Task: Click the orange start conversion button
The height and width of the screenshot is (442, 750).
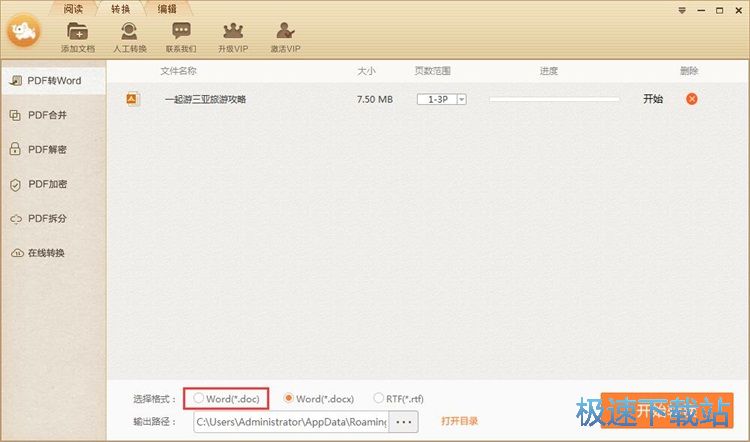Action: coord(667,410)
